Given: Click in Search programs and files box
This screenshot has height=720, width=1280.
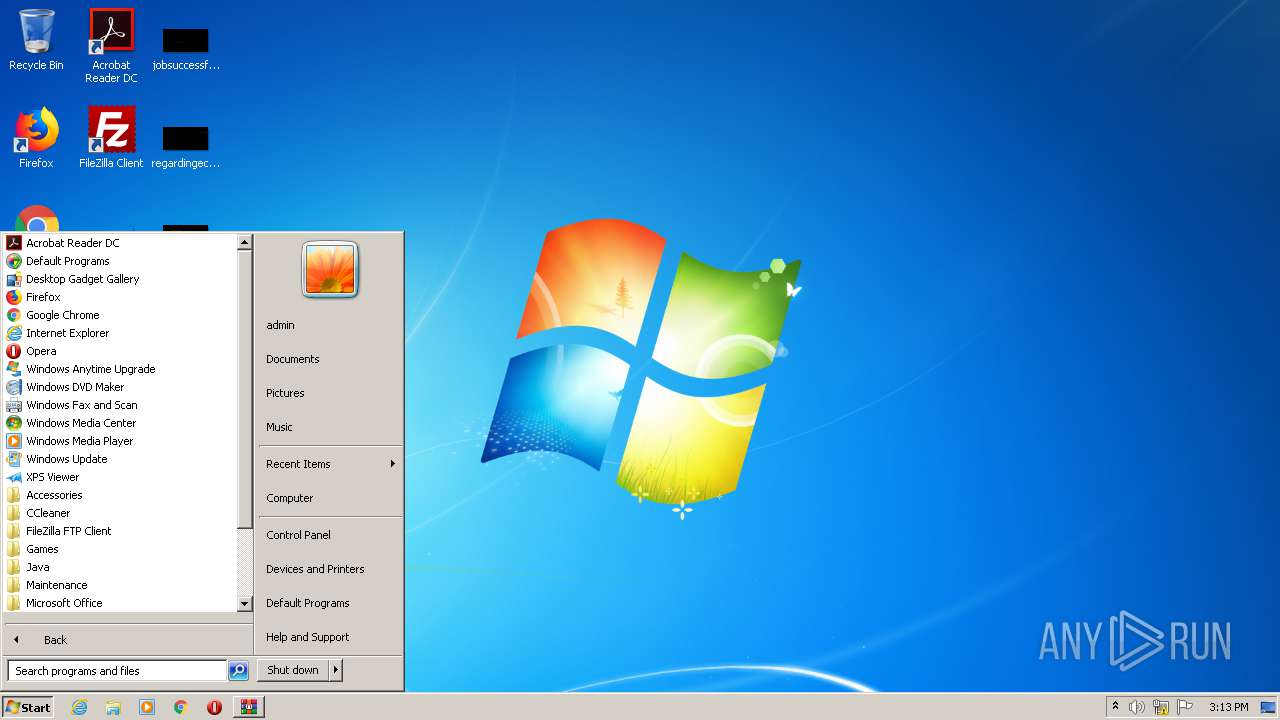Looking at the screenshot, I should [x=117, y=671].
